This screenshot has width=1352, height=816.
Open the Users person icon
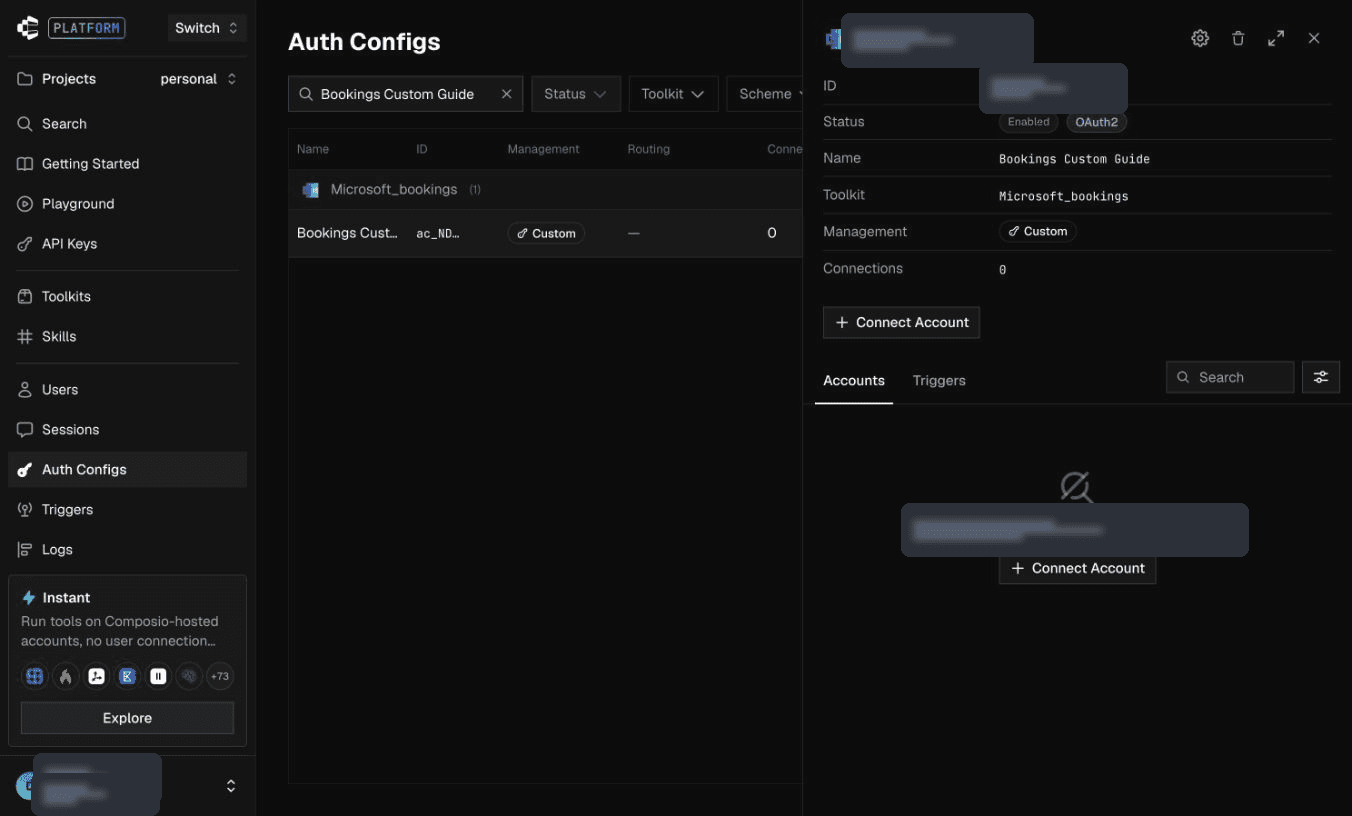coord(25,390)
